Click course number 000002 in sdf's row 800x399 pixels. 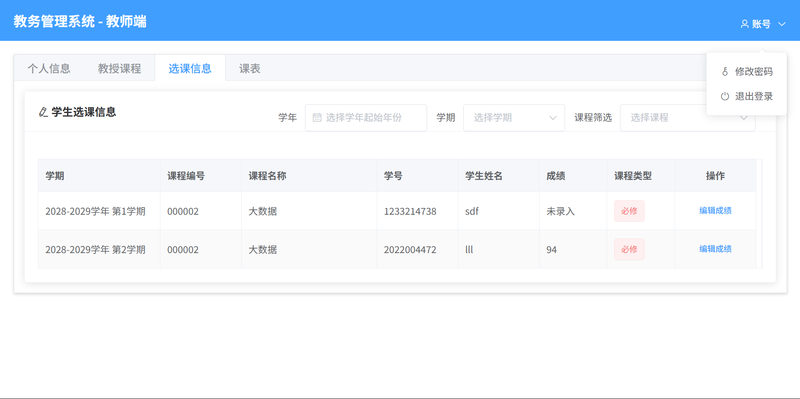(x=183, y=211)
